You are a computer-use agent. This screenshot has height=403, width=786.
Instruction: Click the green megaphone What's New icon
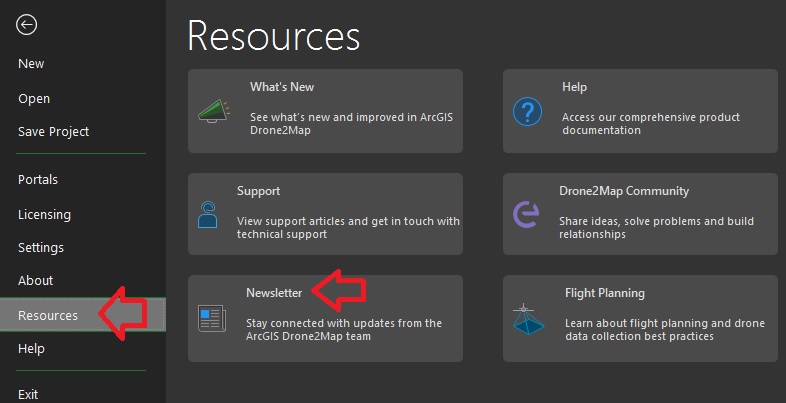pos(214,111)
